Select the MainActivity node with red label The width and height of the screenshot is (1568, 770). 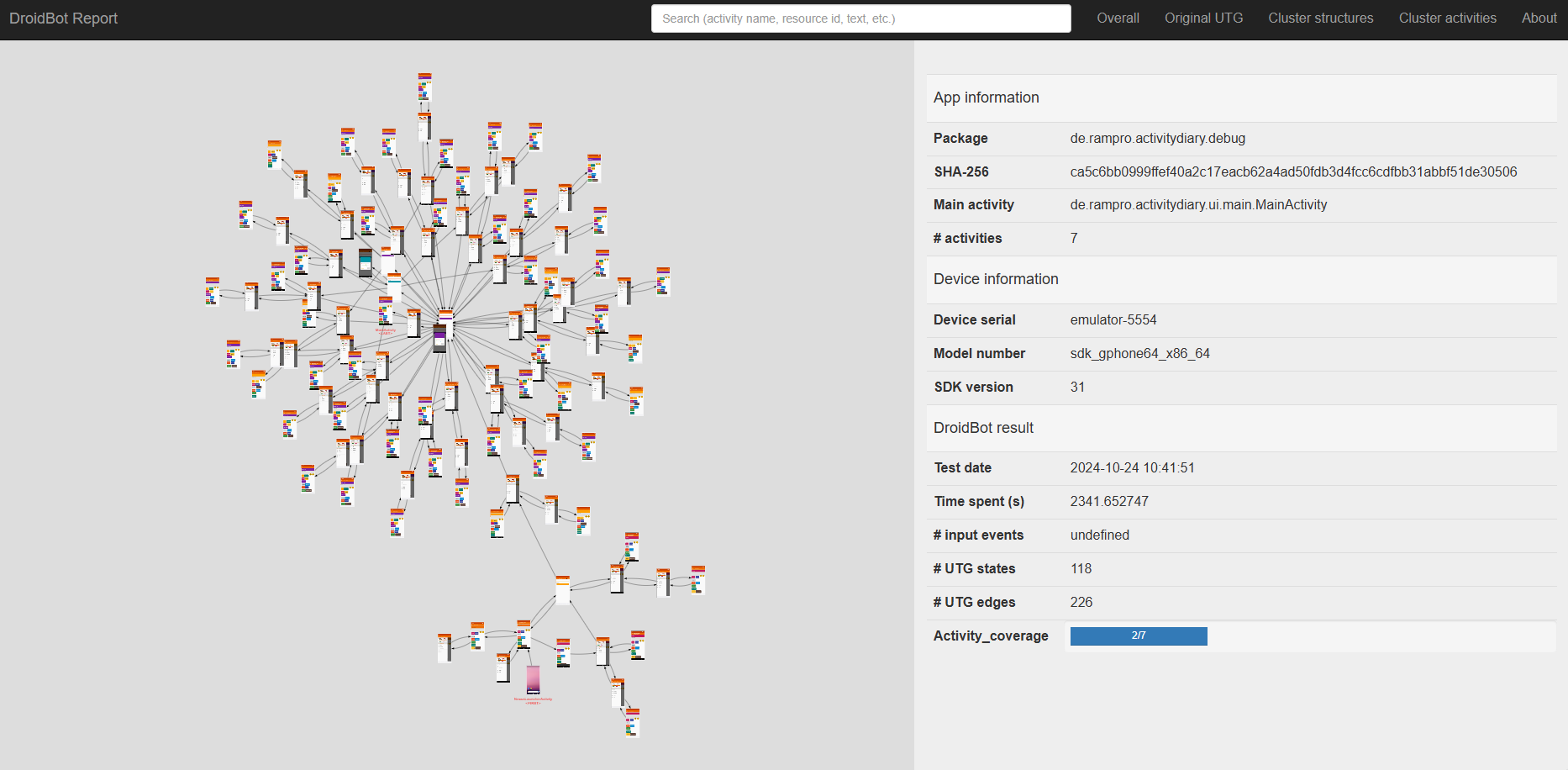pos(385,311)
